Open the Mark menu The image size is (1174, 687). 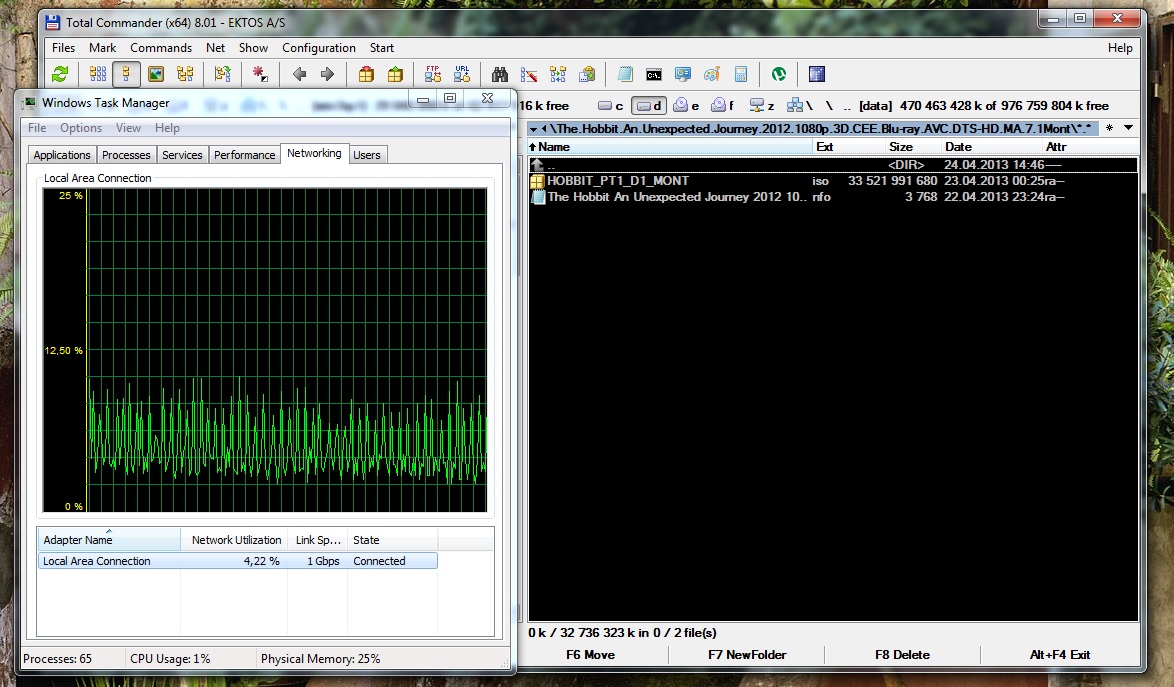point(103,48)
